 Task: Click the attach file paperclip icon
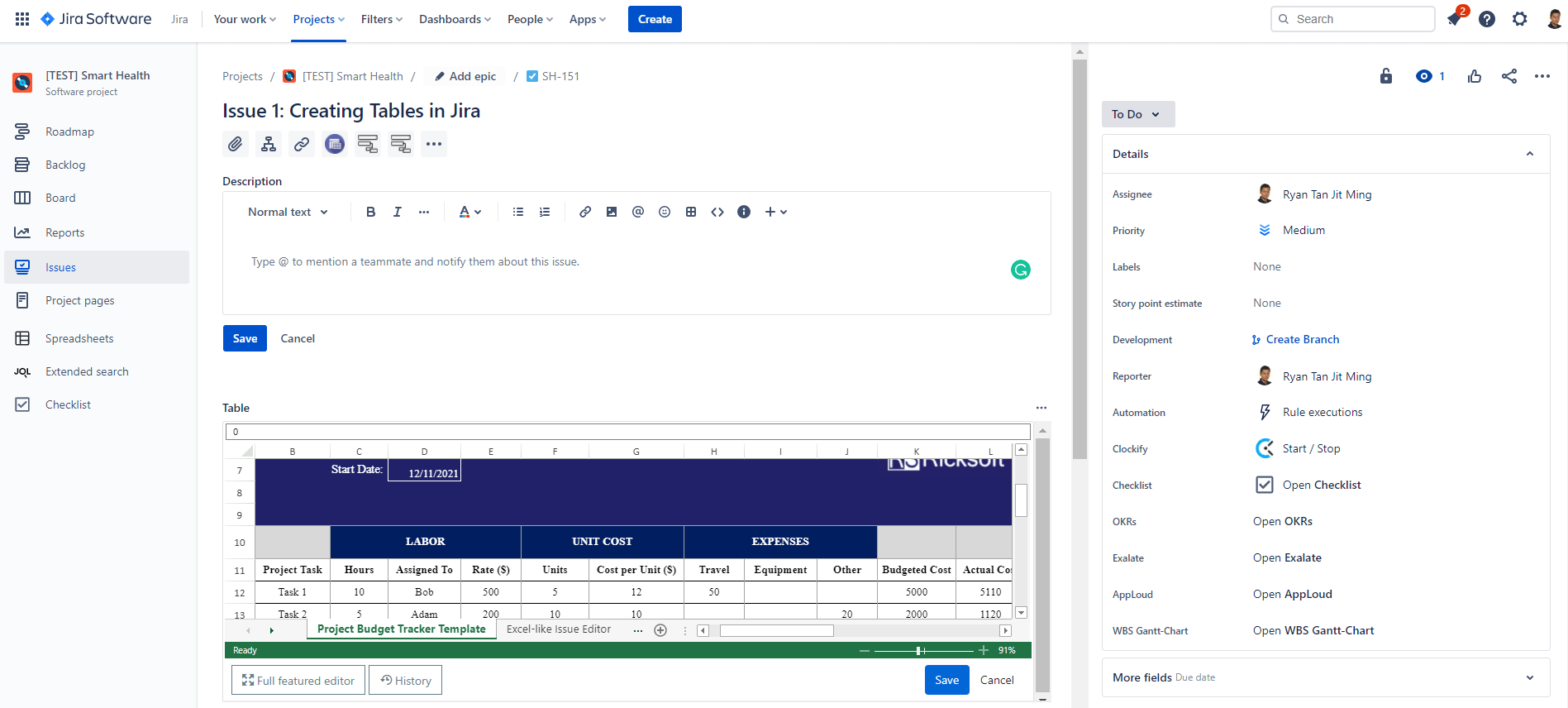(236, 144)
